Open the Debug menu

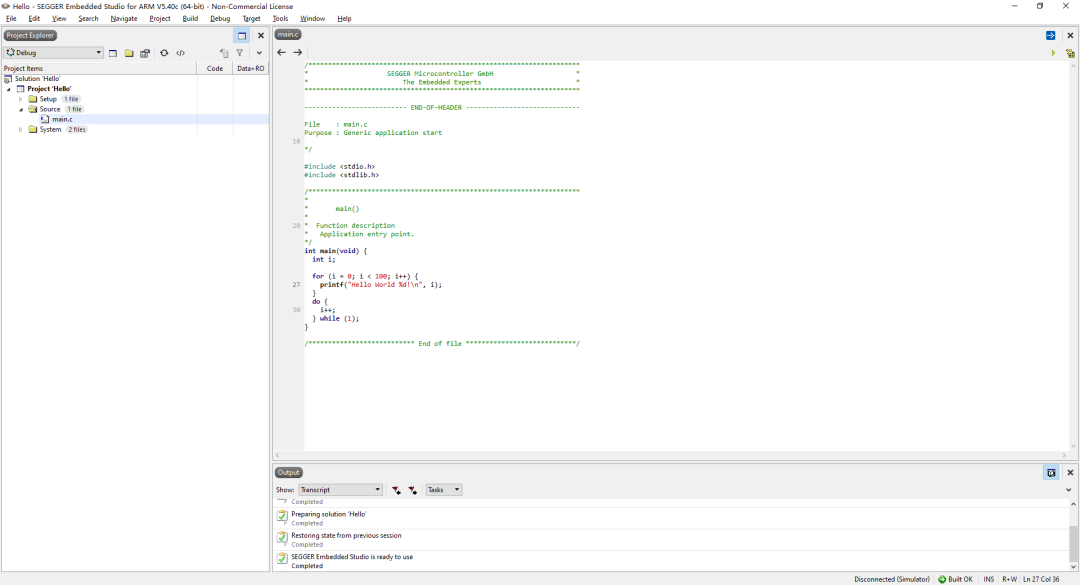[x=220, y=19]
